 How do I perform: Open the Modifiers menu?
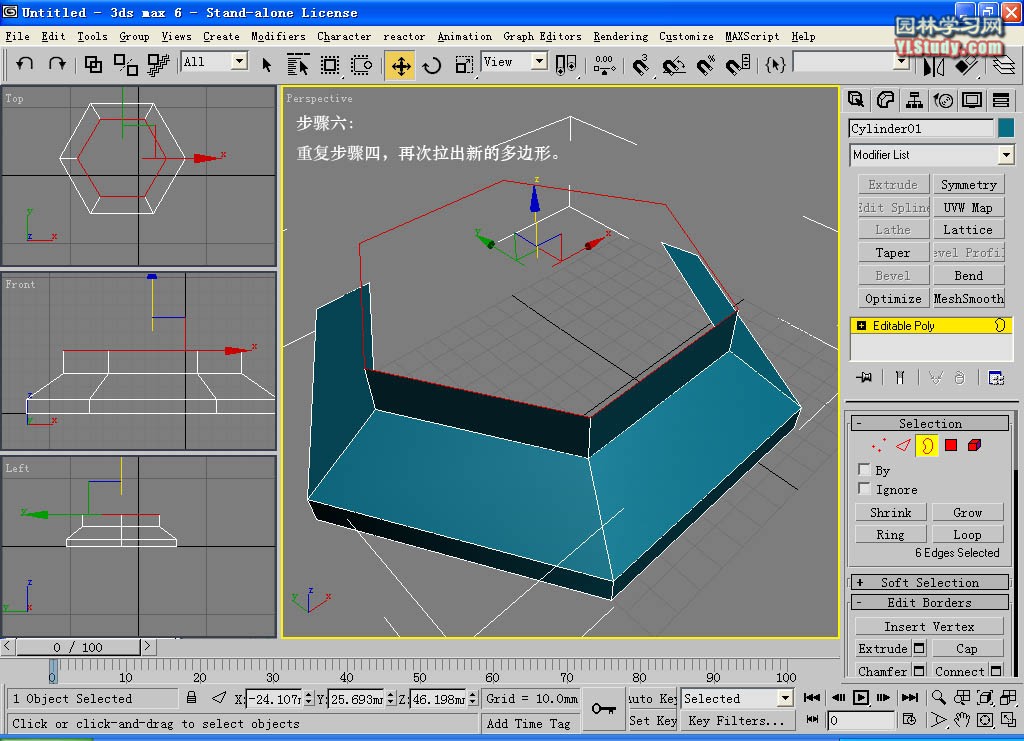click(x=278, y=37)
